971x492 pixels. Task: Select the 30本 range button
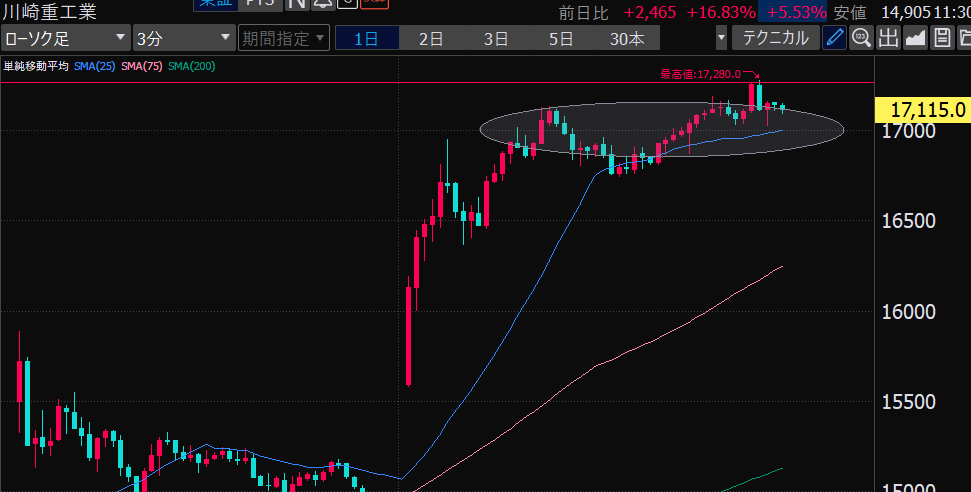[627, 39]
